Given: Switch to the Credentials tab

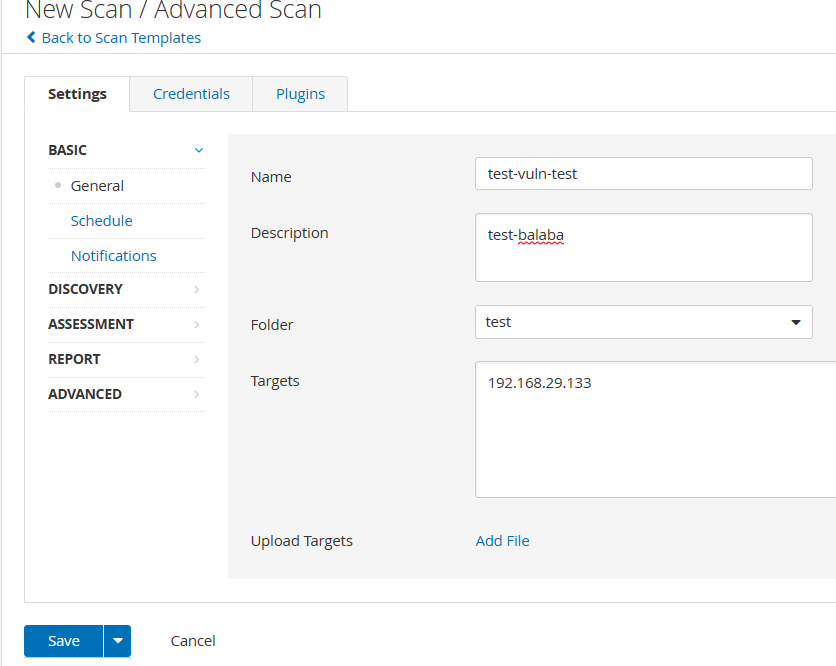Looking at the screenshot, I should (x=191, y=94).
